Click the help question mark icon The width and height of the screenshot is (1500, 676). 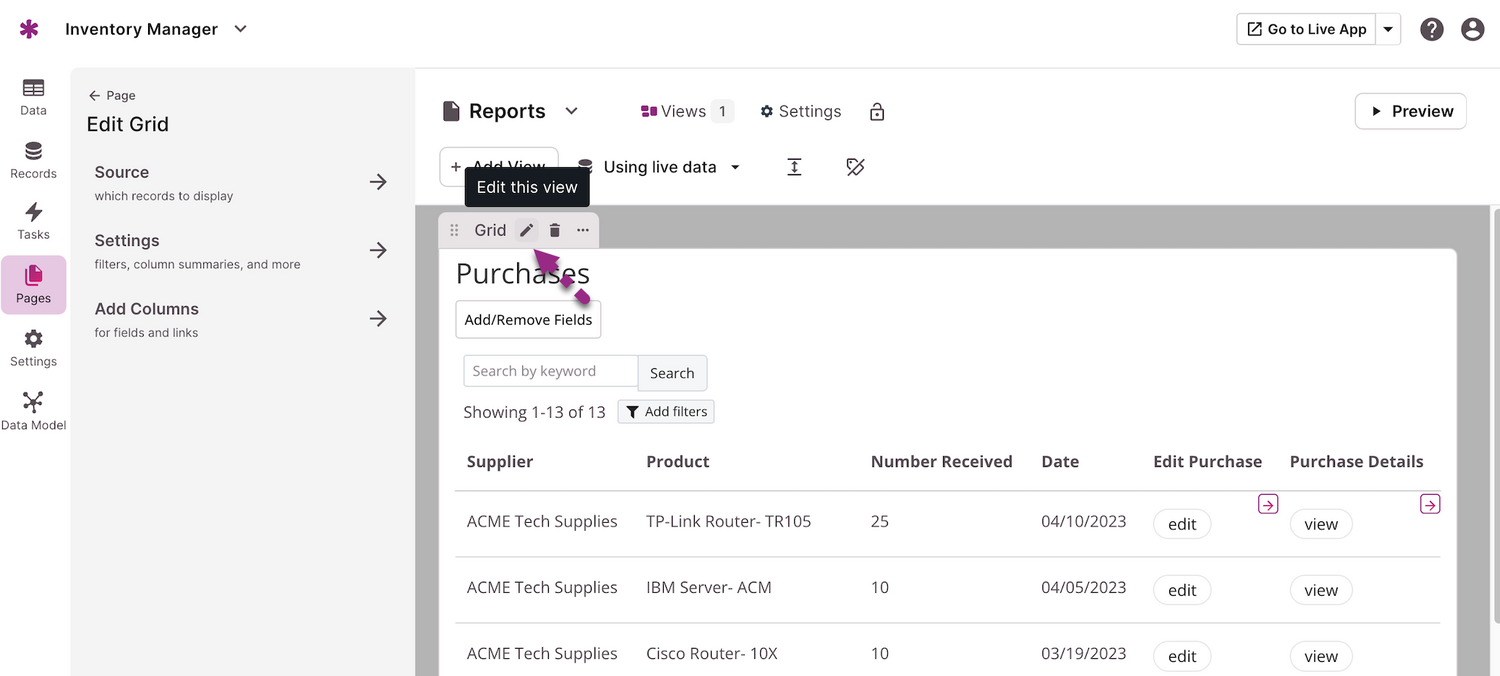coord(1432,29)
